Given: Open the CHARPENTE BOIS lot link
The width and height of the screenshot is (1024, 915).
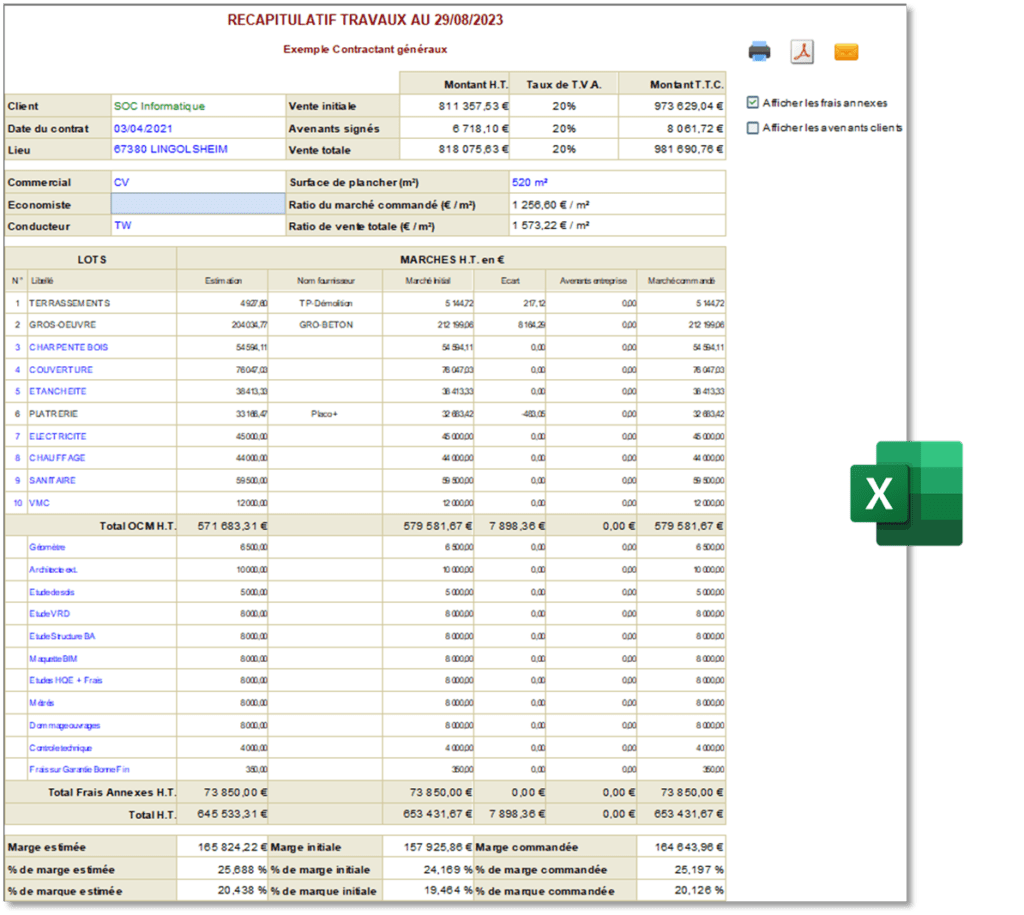Looking at the screenshot, I should [x=69, y=347].
